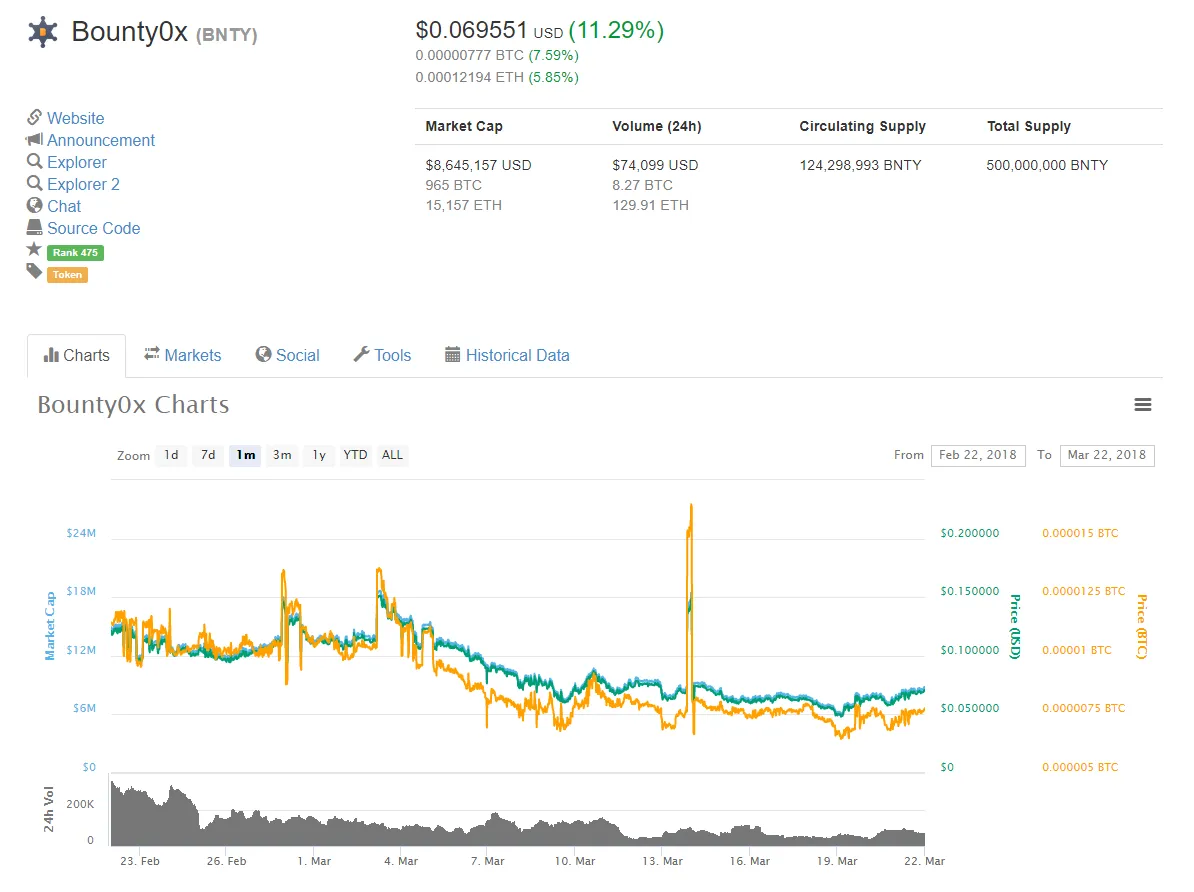
Task: Click the tag icon beside Token
Action: point(34,271)
